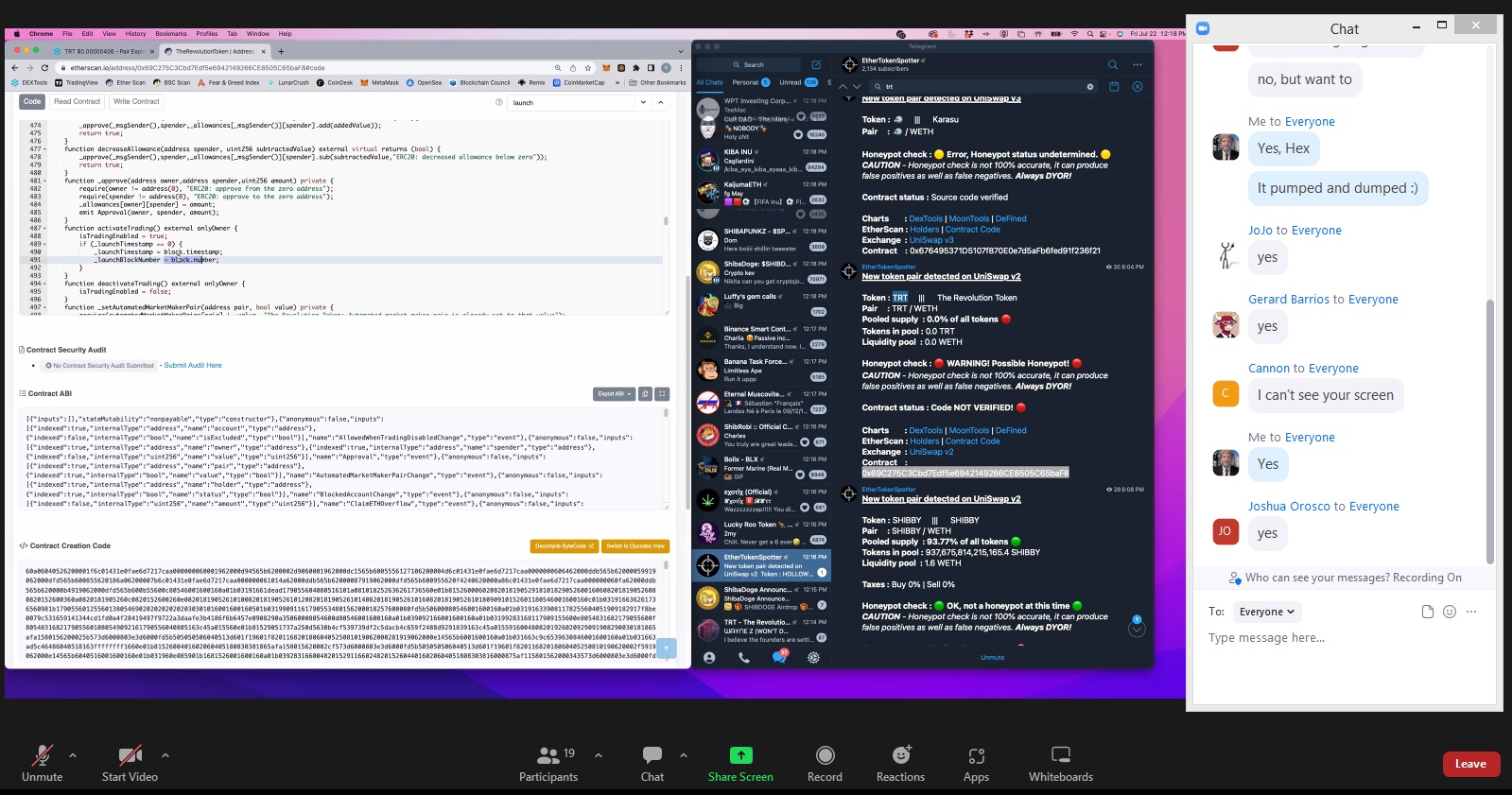Jump to the latest message in Telegram chat
The image size is (1512, 795).
[1137, 629]
